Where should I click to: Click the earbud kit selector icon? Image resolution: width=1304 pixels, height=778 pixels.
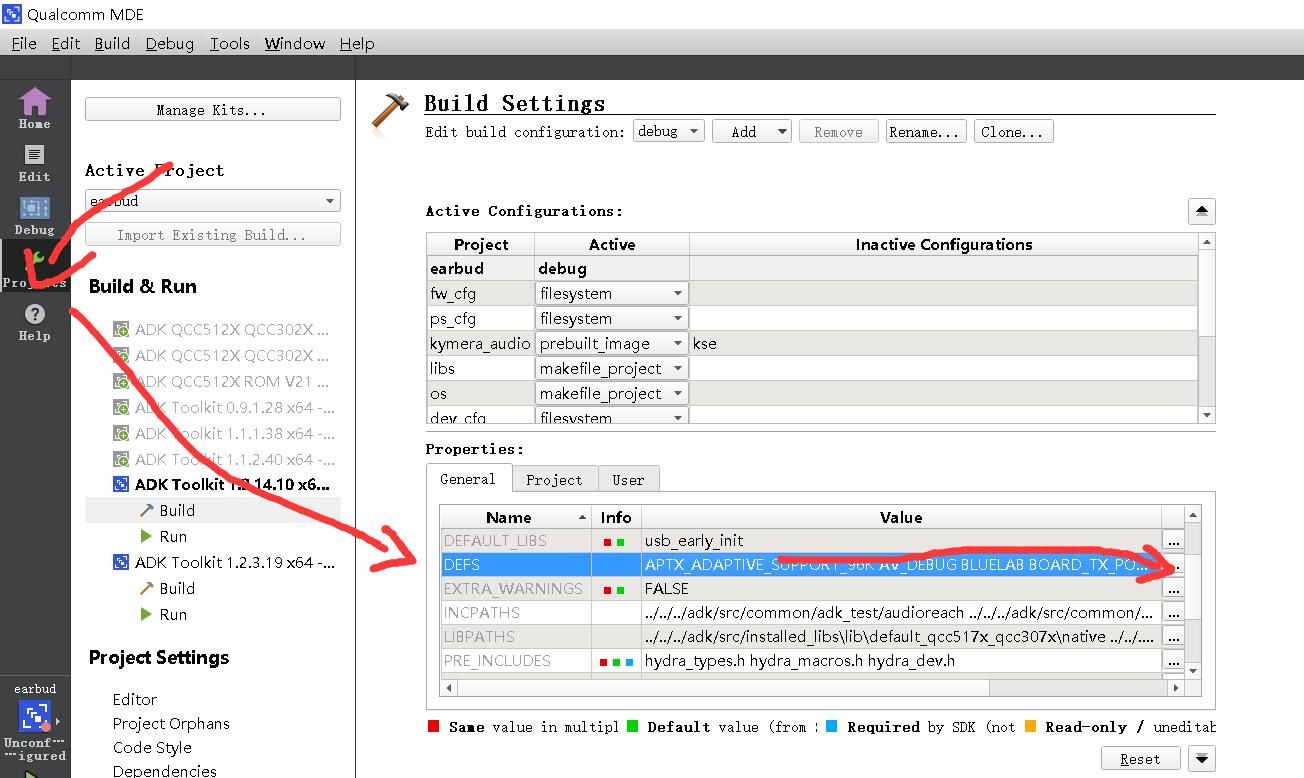(34, 716)
